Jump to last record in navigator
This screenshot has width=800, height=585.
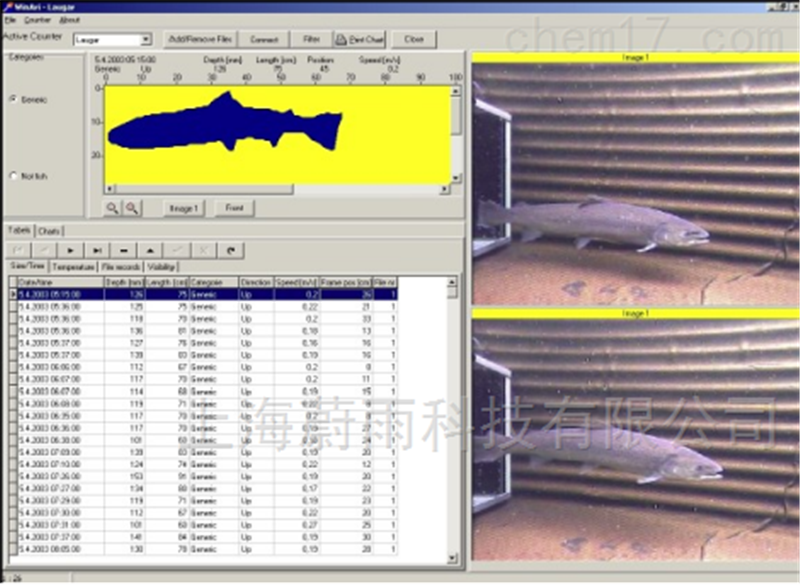click(x=97, y=250)
